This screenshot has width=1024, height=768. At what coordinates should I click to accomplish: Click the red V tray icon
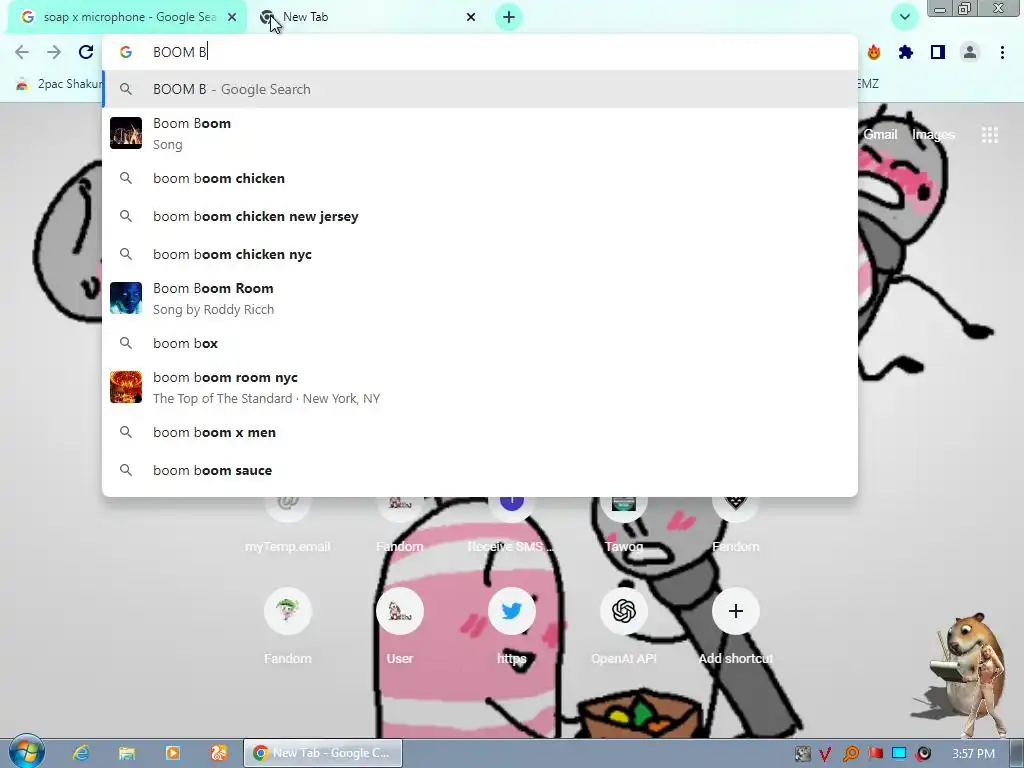[x=826, y=754]
